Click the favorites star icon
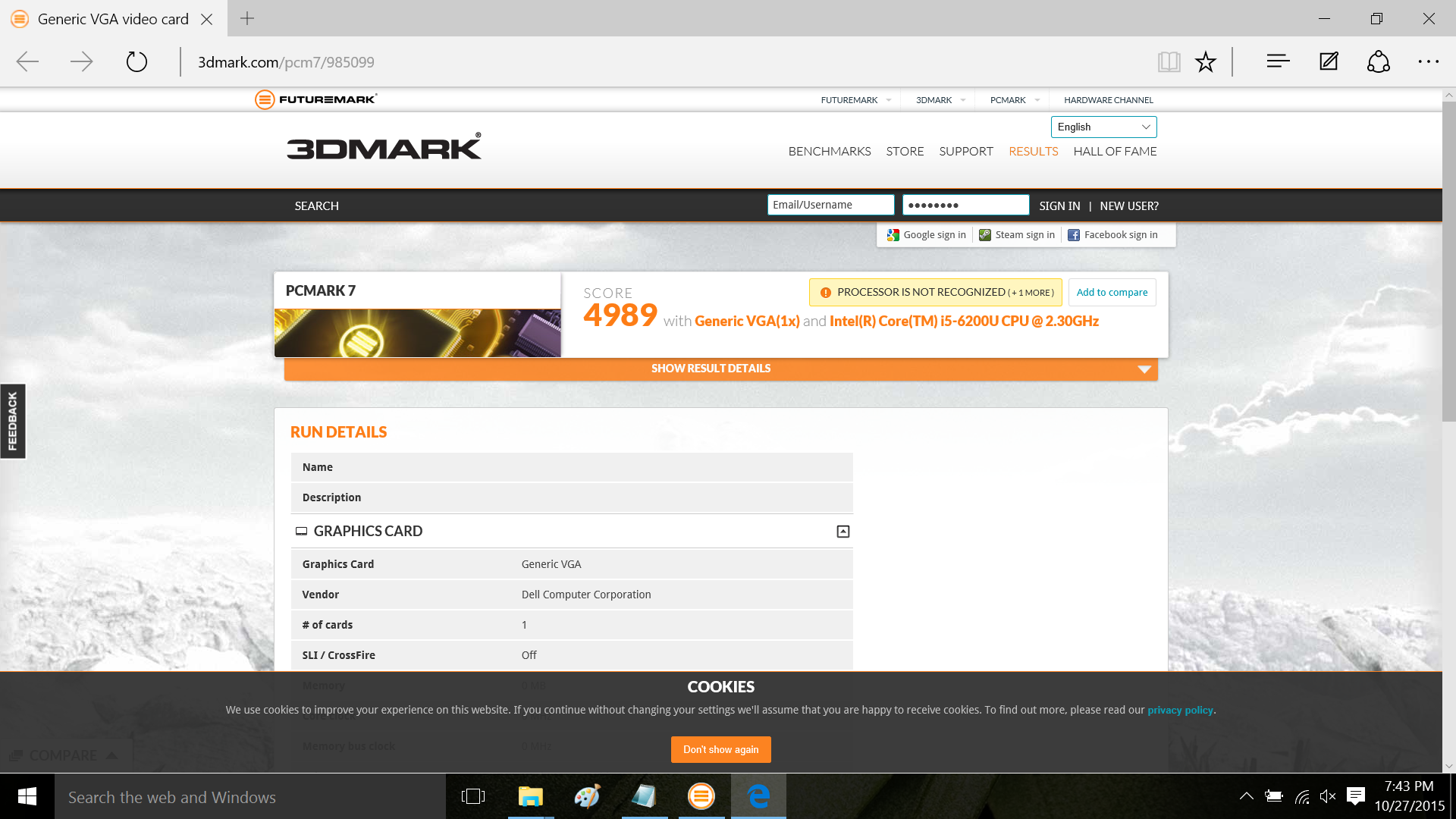Image resolution: width=1456 pixels, height=819 pixels. tap(1205, 62)
